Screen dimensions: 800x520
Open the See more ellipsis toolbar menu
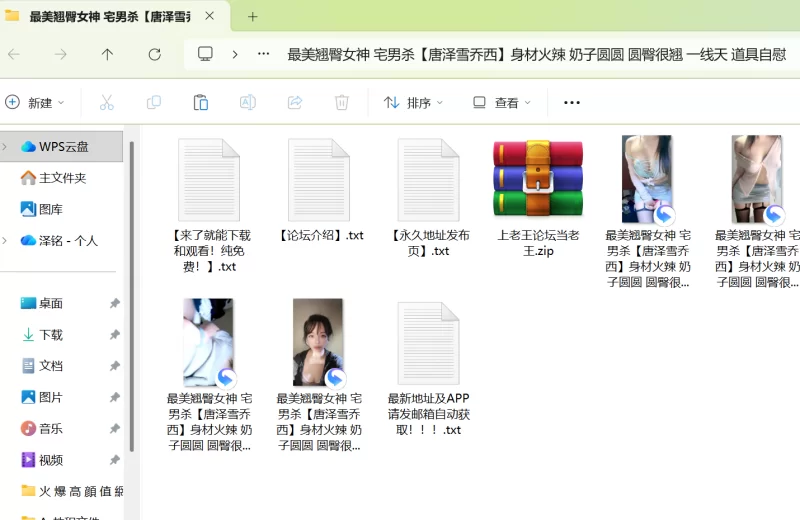point(572,102)
